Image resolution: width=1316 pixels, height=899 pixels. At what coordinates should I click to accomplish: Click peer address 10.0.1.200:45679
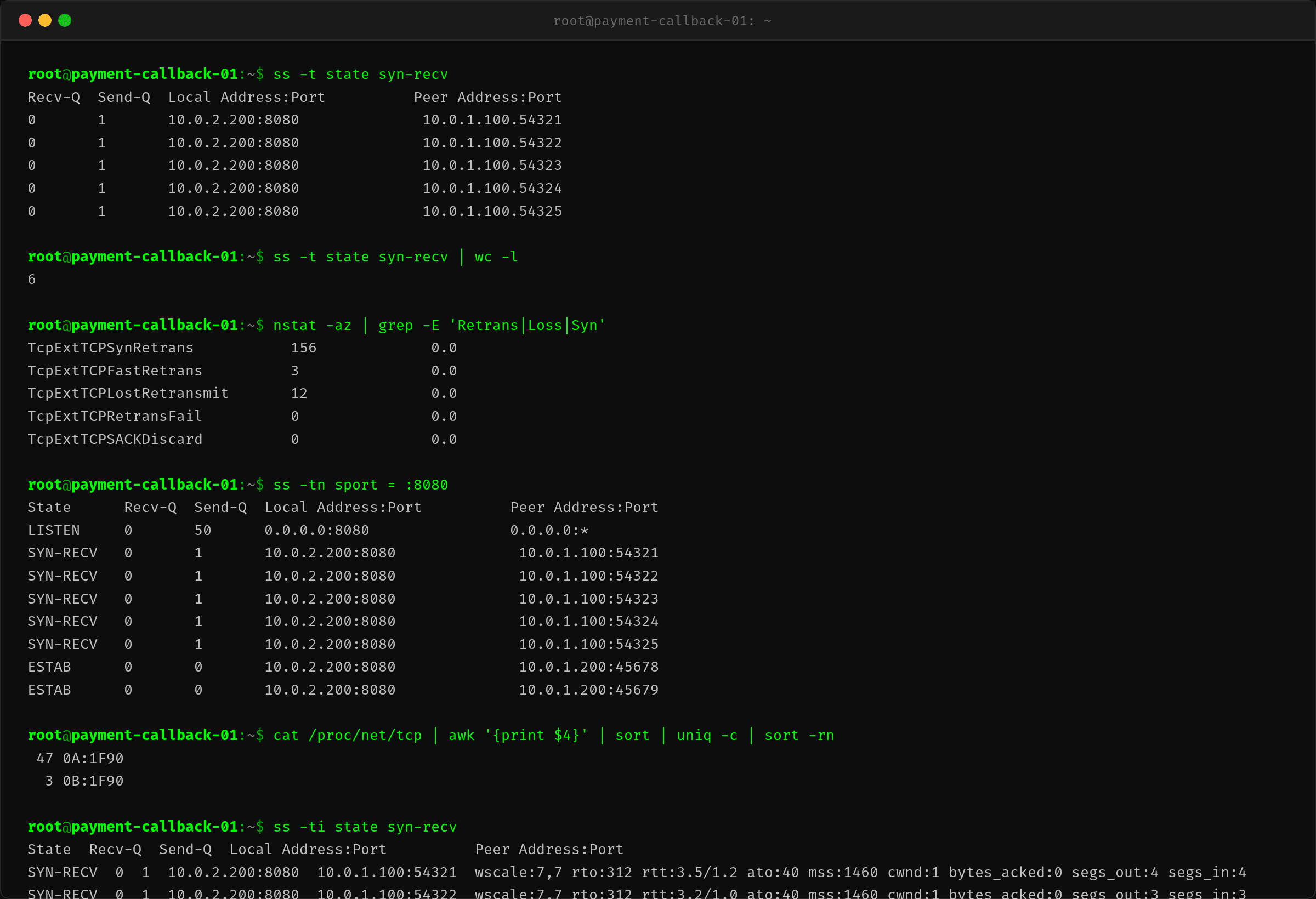(x=589, y=690)
